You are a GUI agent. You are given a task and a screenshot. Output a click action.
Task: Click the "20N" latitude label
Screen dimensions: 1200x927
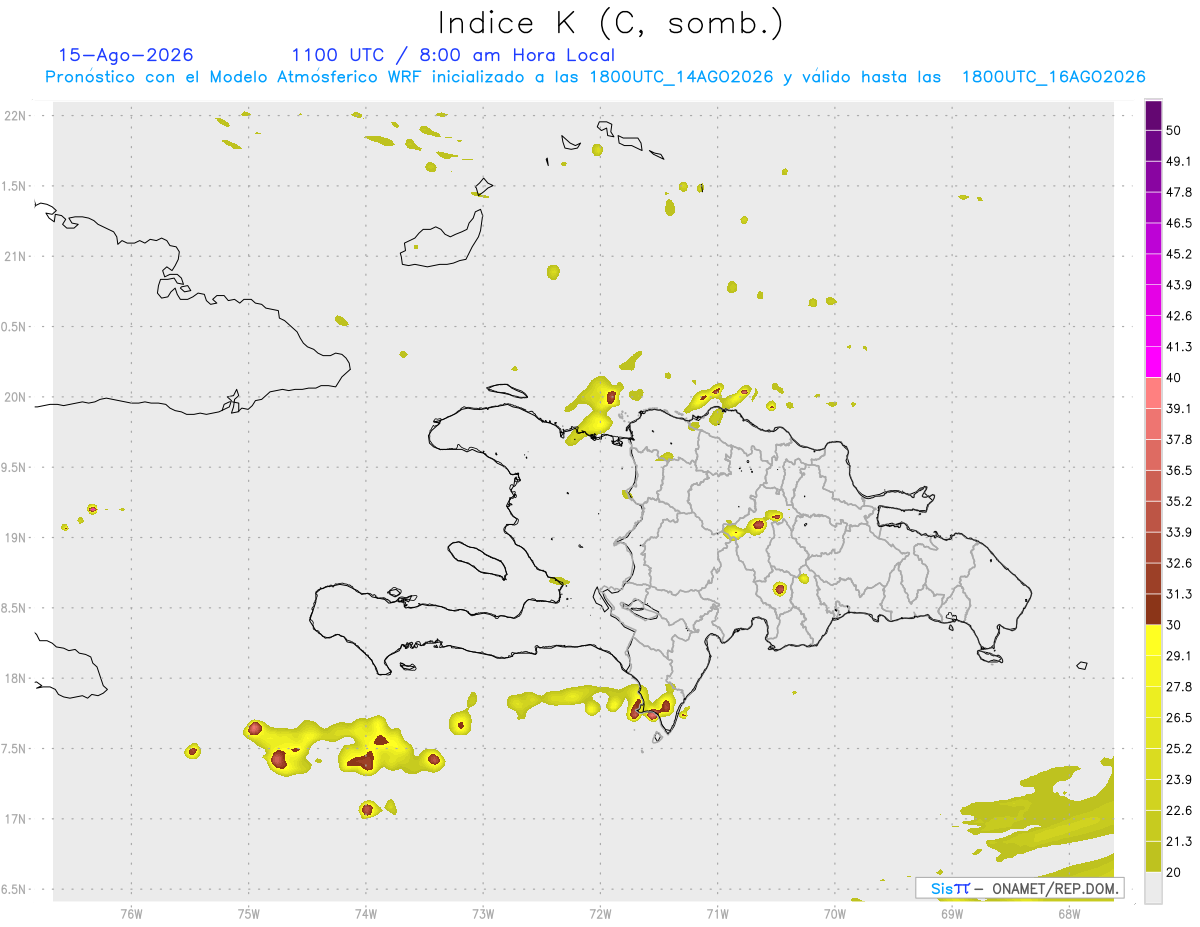pos(15,397)
